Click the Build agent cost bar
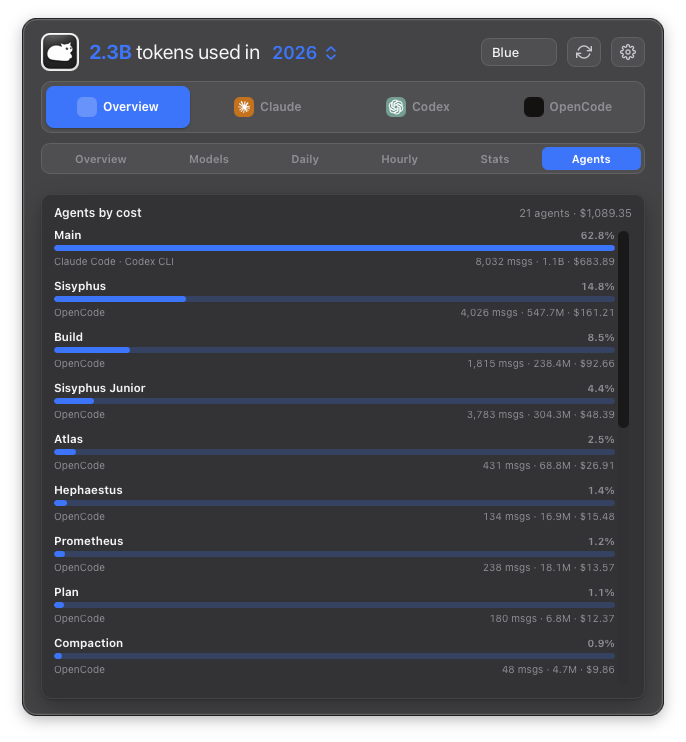This screenshot has height=742, width=686. [x=334, y=350]
